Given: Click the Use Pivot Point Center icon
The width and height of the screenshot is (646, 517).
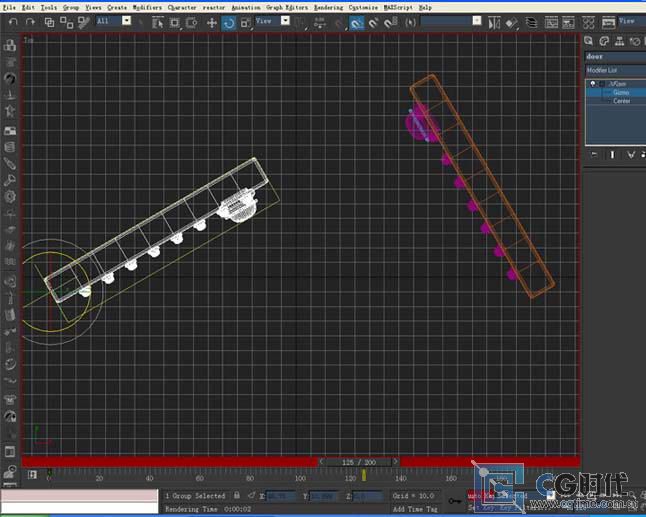Looking at the screenshot, I should (301, 23).
